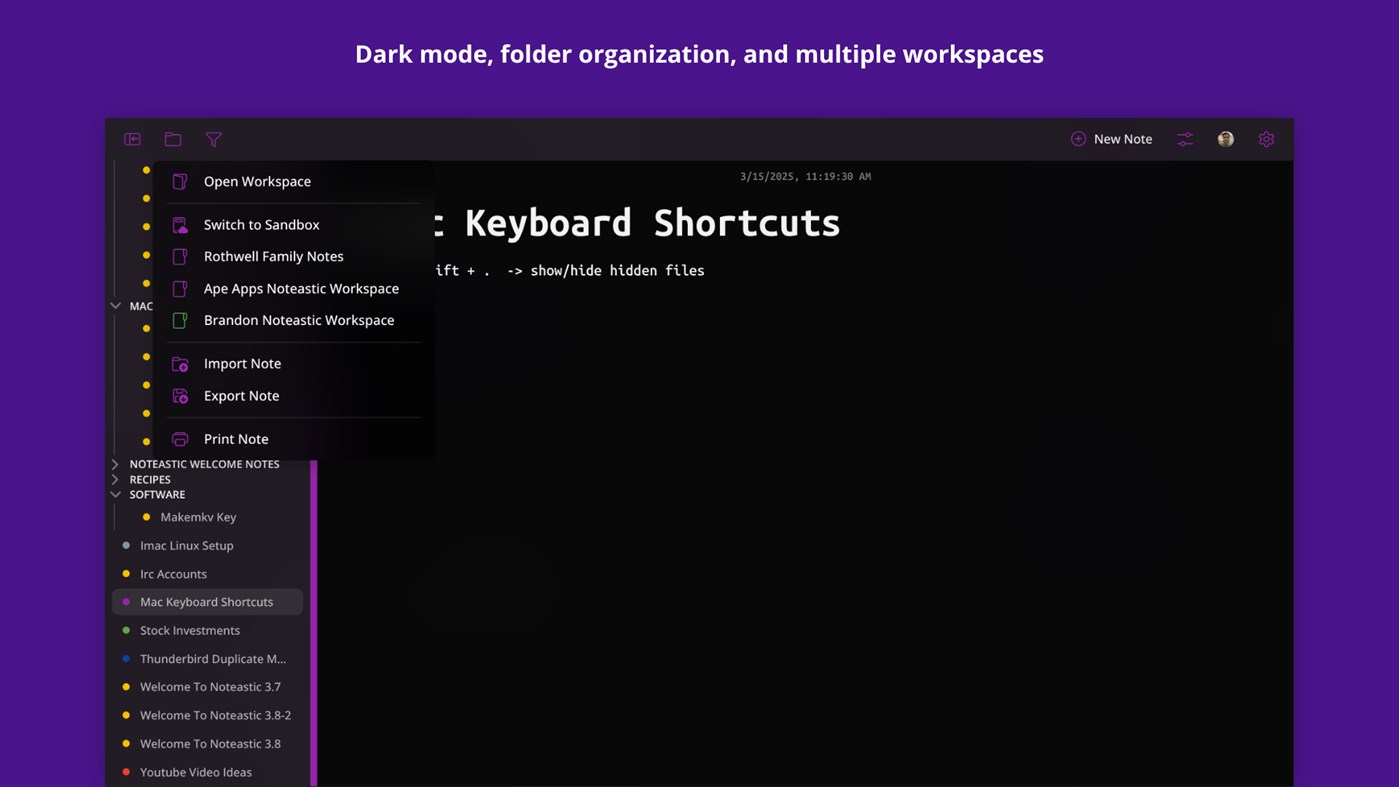Expand the Recipes folder

115,479
